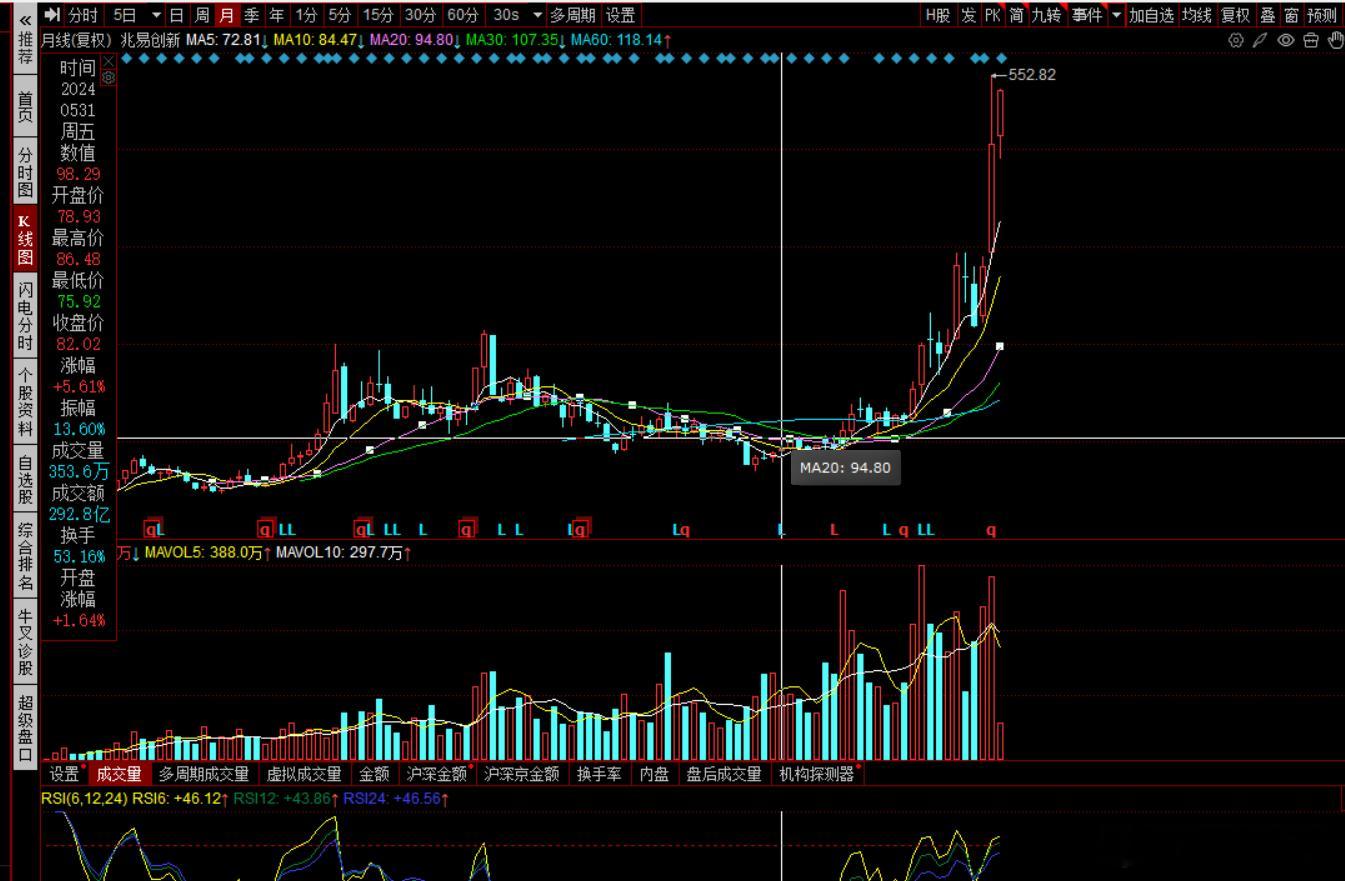Viewport: 1345px width, 881px height.
Task: Open 自选股 sidebar item
Action: tap(25, 478)
